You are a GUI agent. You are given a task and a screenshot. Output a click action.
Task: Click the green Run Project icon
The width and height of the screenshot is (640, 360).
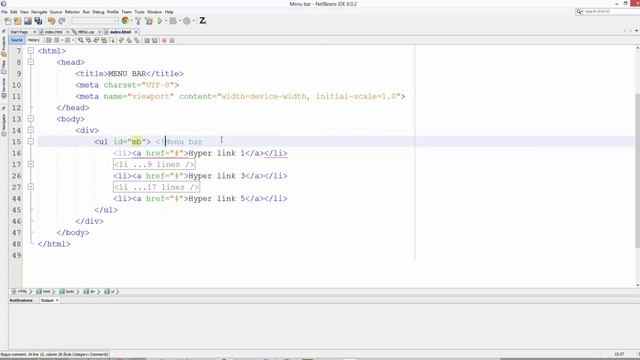click(160, 21)
